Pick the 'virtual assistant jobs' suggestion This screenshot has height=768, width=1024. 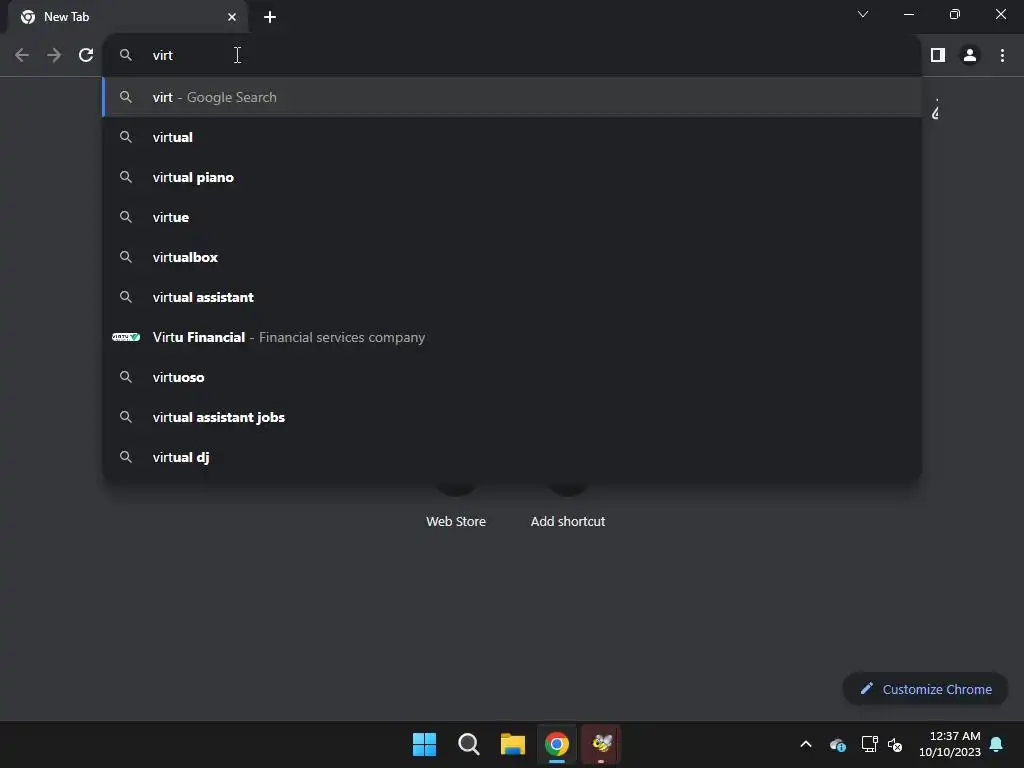click(512, 417)
